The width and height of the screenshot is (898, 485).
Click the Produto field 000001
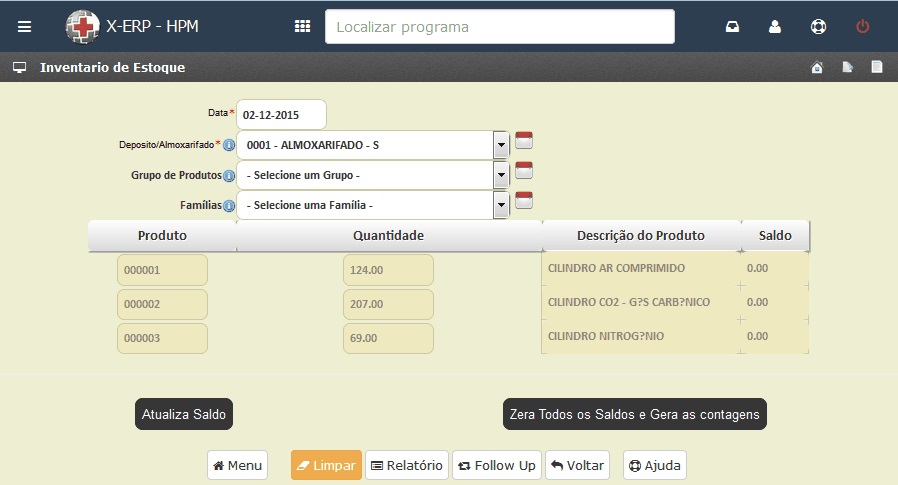(x=162, y=270)
